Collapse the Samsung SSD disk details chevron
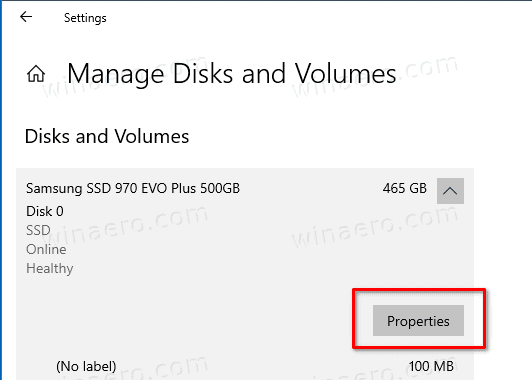The image size is (532, 380). (x=450, y=191)
